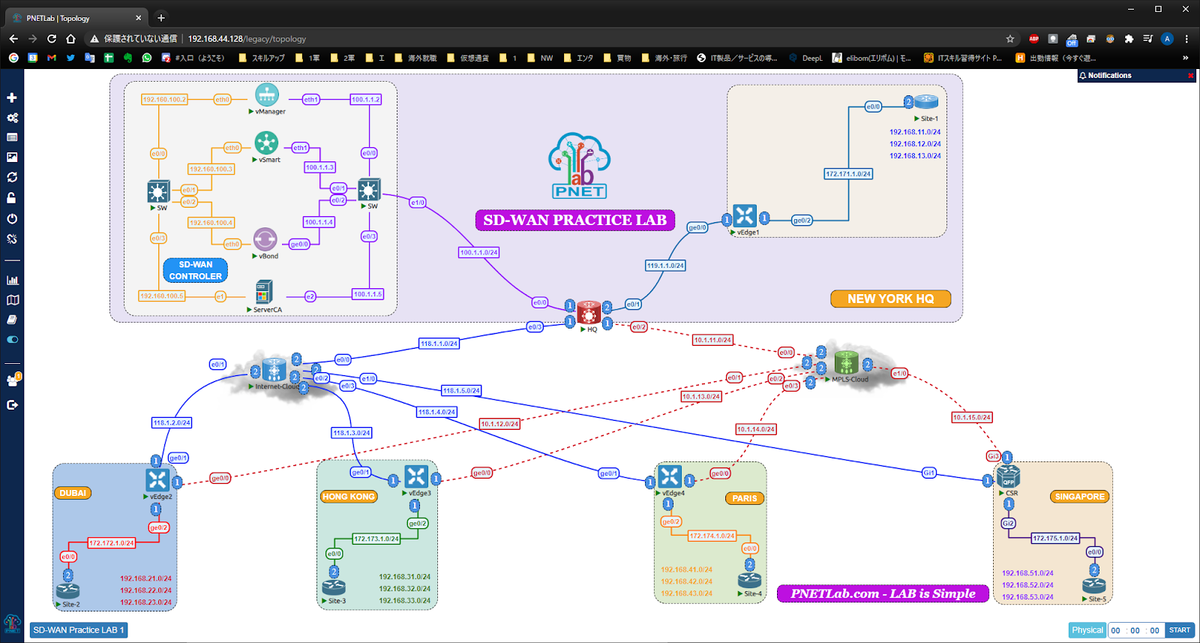The width and height of the screenshot is (1200, 643).
Task: Click the START timer button
Action: (1178, 630)
